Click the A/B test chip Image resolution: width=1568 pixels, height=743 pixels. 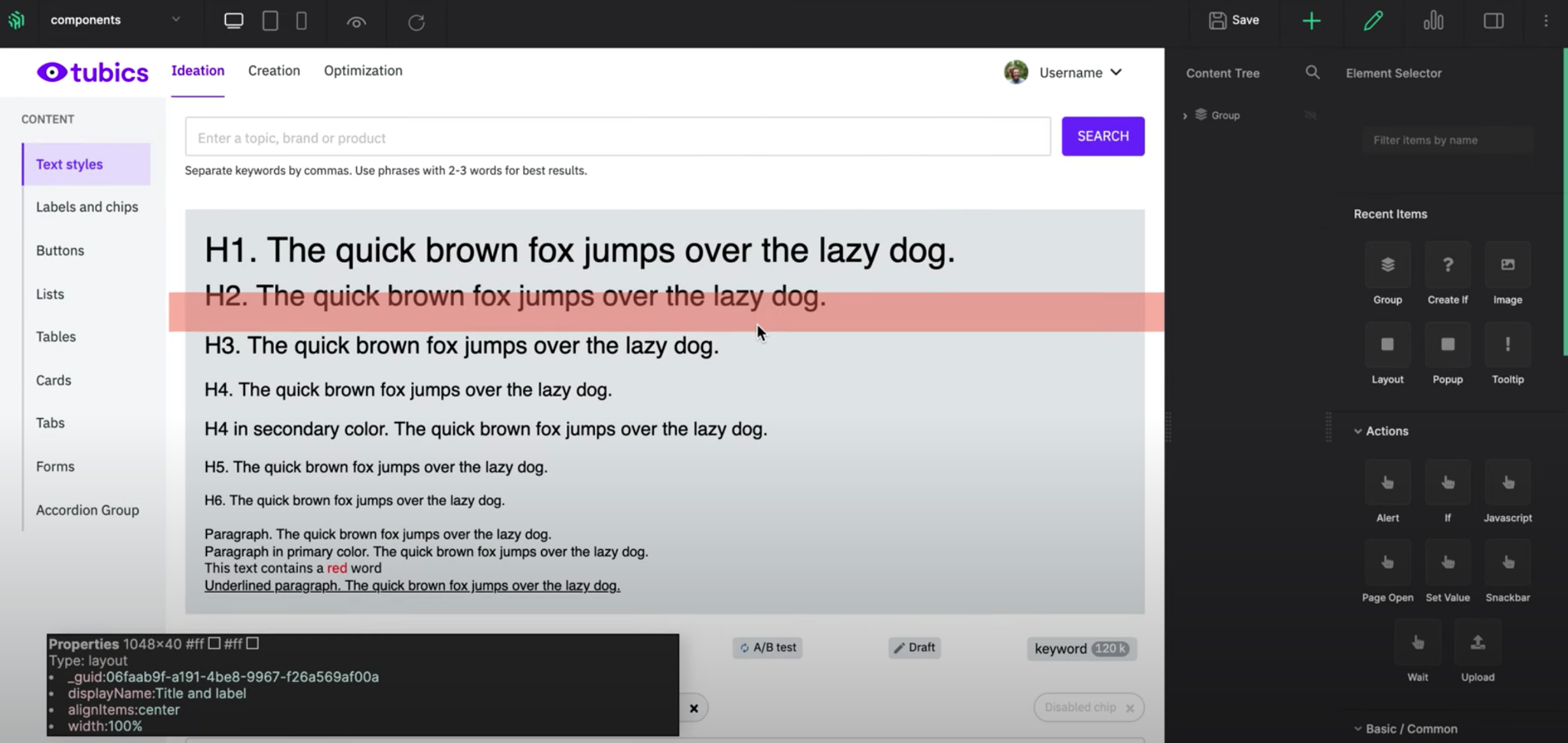tap(767, 648)
